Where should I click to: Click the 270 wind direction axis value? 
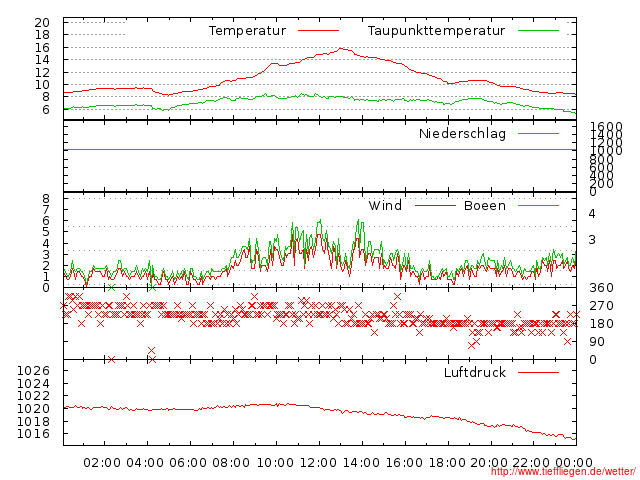(x=601, y=306)
